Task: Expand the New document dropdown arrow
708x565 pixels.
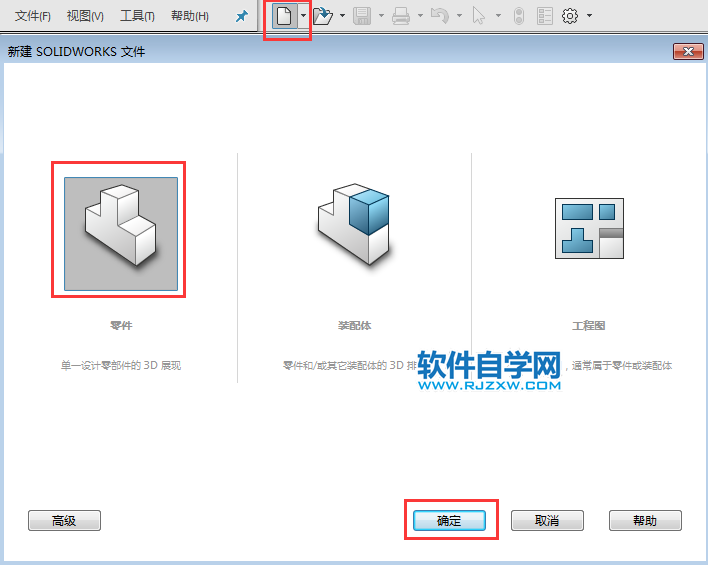Action: (x=303, y=16)
